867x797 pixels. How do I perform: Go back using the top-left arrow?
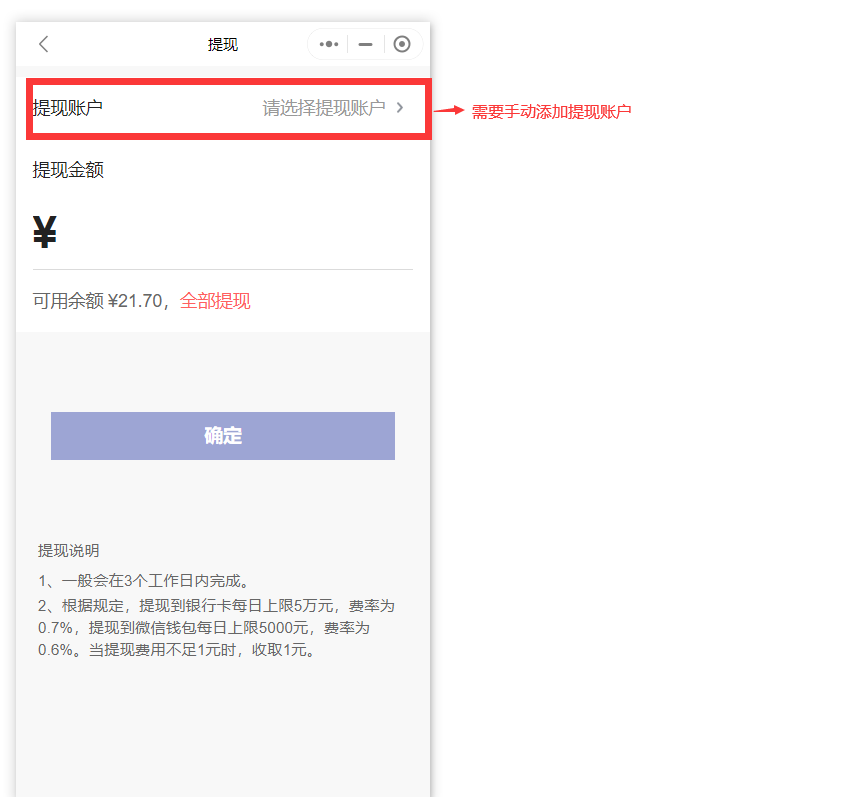point(43,44)
